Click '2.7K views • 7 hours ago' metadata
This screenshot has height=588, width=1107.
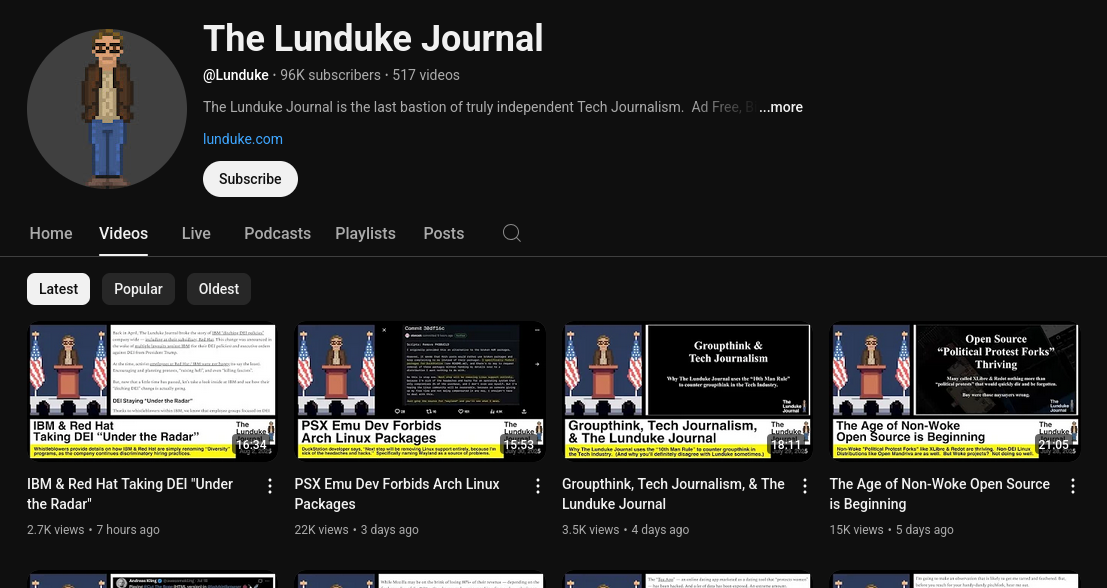click(93, 530)
